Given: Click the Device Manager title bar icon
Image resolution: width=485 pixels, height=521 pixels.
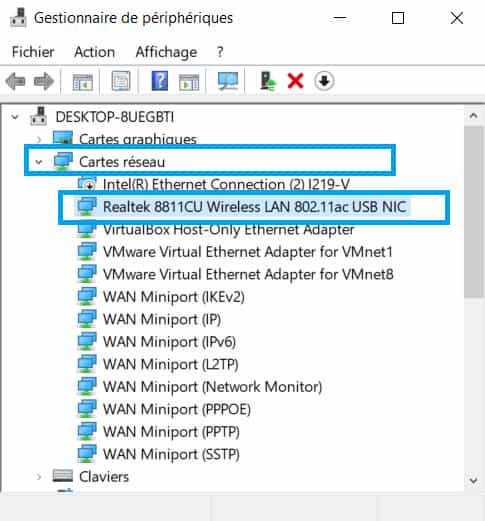Looking at the screenshot, I should tap(18, 17).
